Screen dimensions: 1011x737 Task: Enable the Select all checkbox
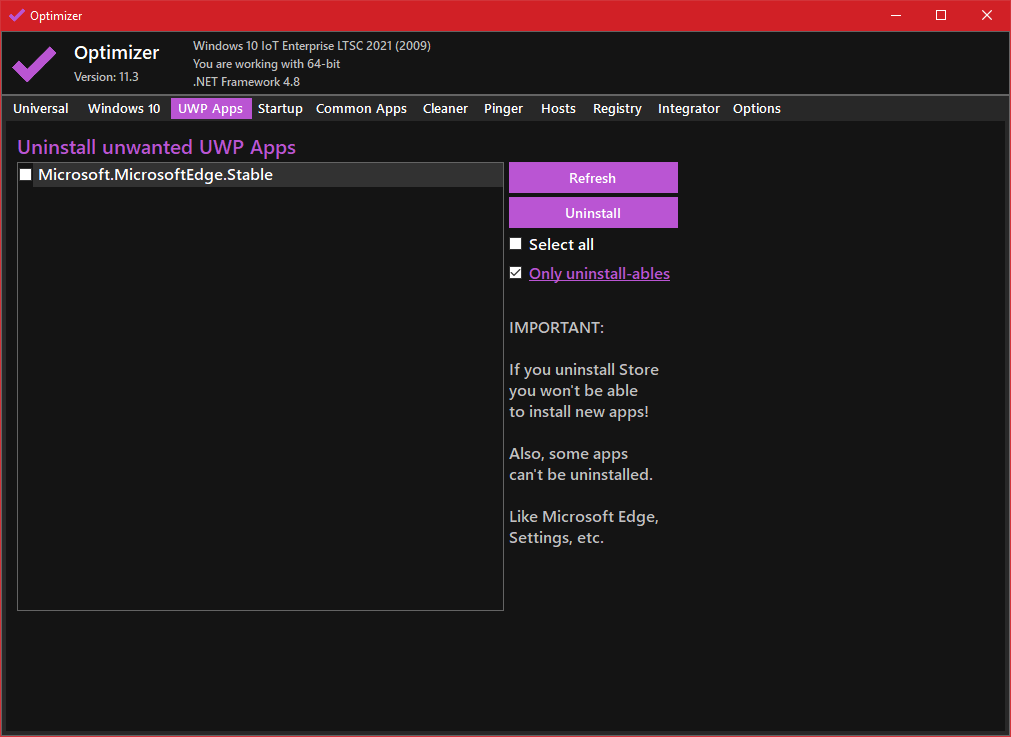[x=516, y=244]
